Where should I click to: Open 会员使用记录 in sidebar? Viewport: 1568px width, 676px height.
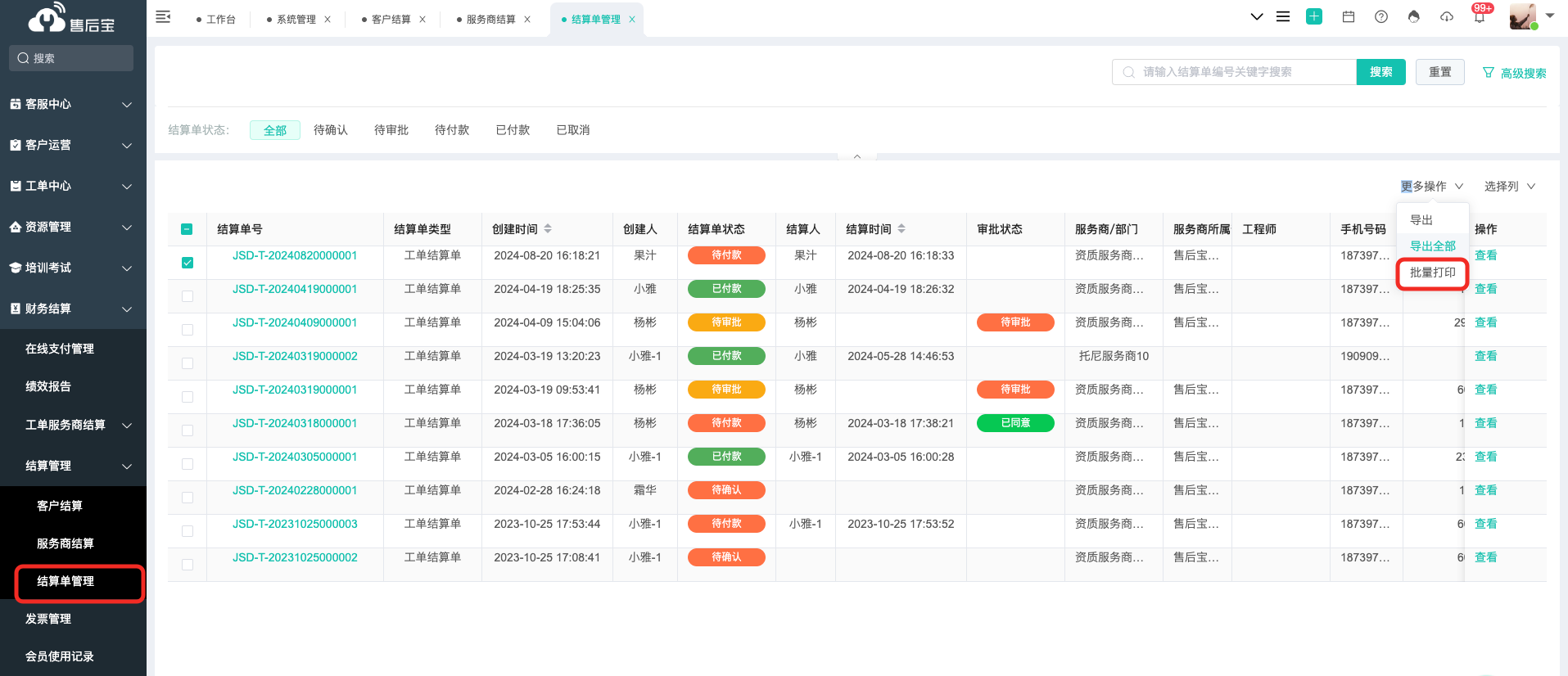[59, 656]
